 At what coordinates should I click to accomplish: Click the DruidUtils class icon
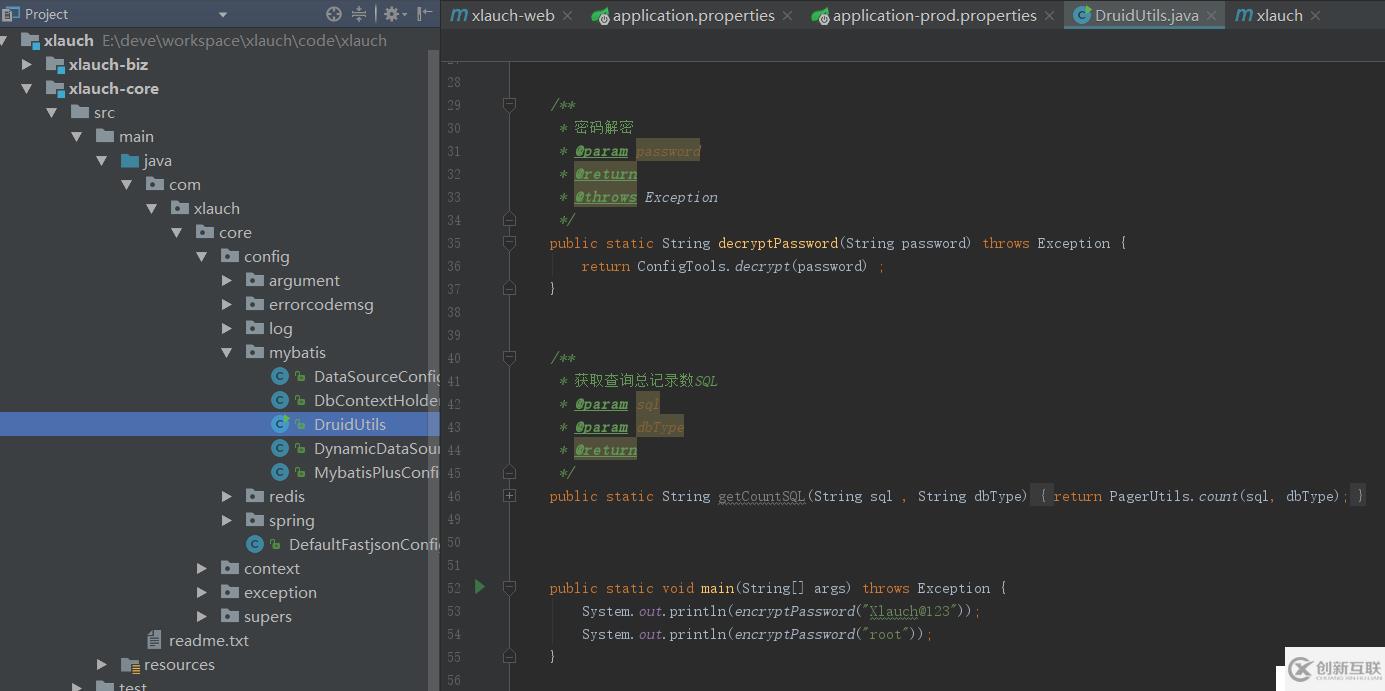[x=279, y=424]
